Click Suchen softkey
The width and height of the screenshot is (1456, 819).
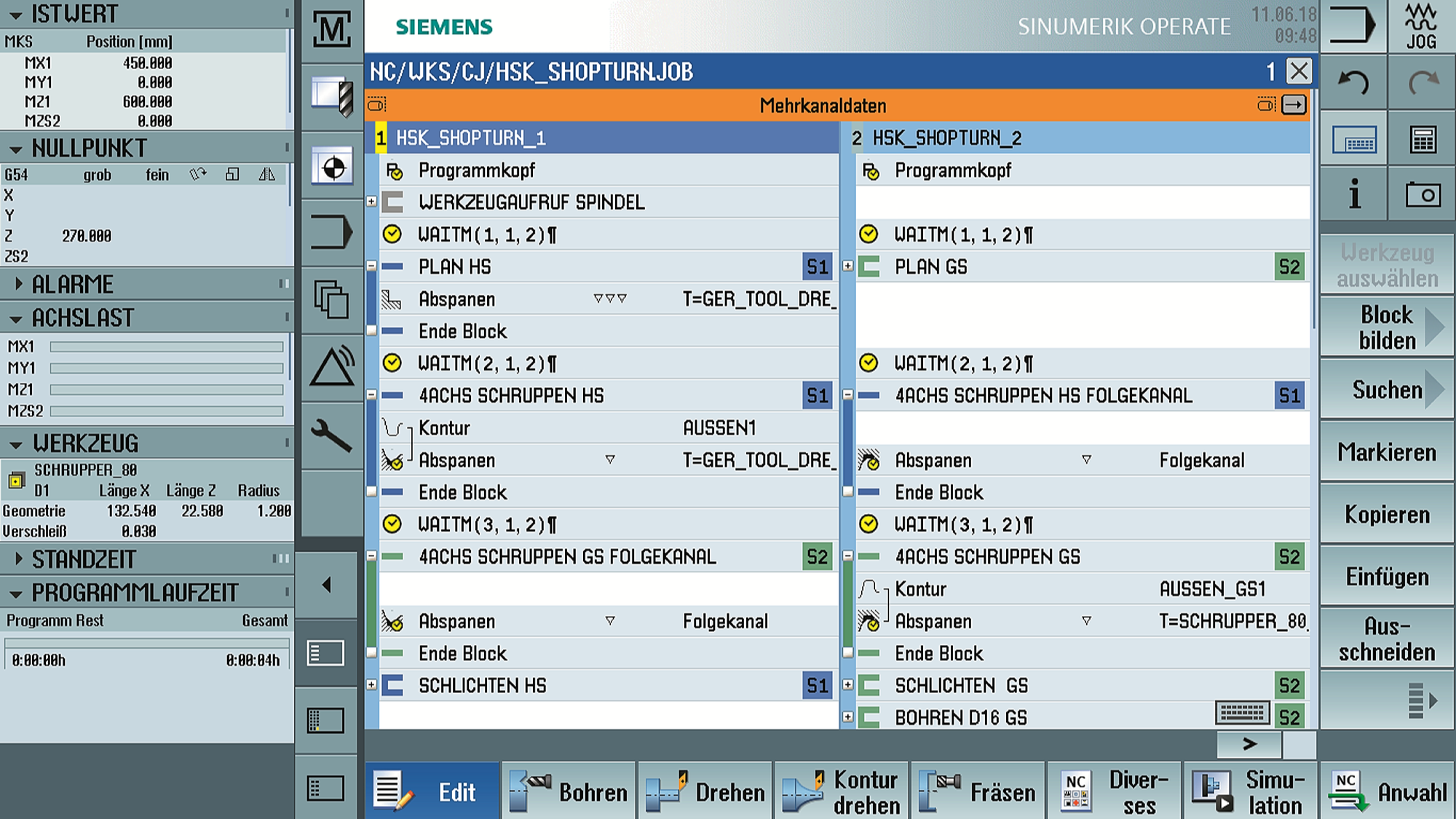[1388, 389]
